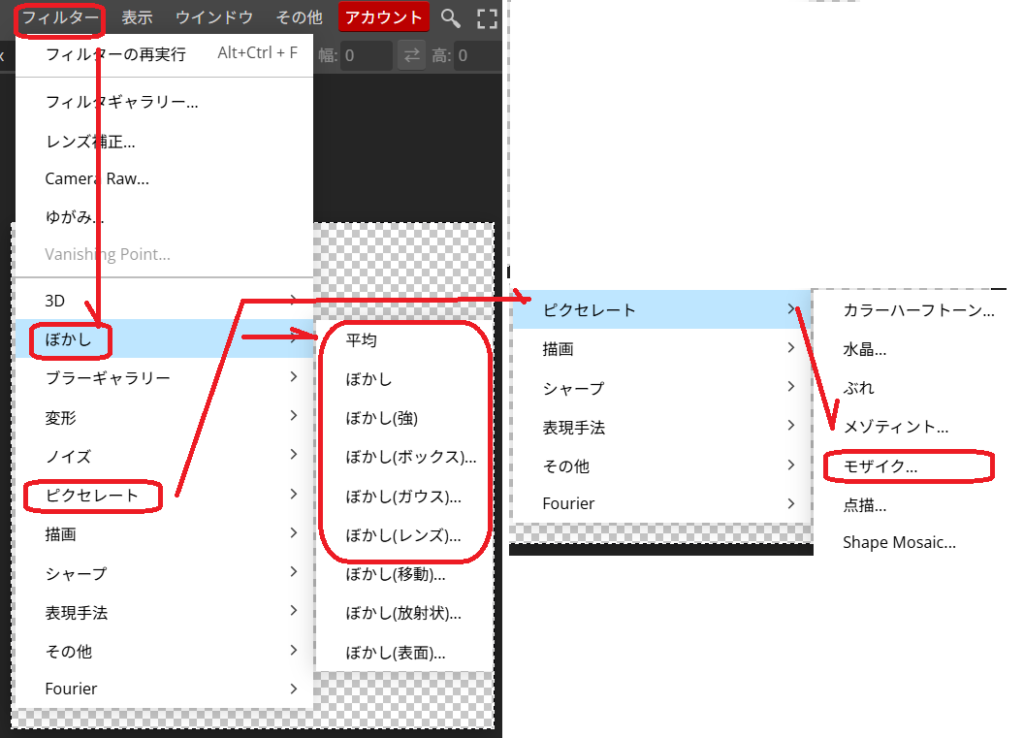Expand the ブラーギャラリー submenu
This screenshot has height=738, width=1024.
point(164,377)
